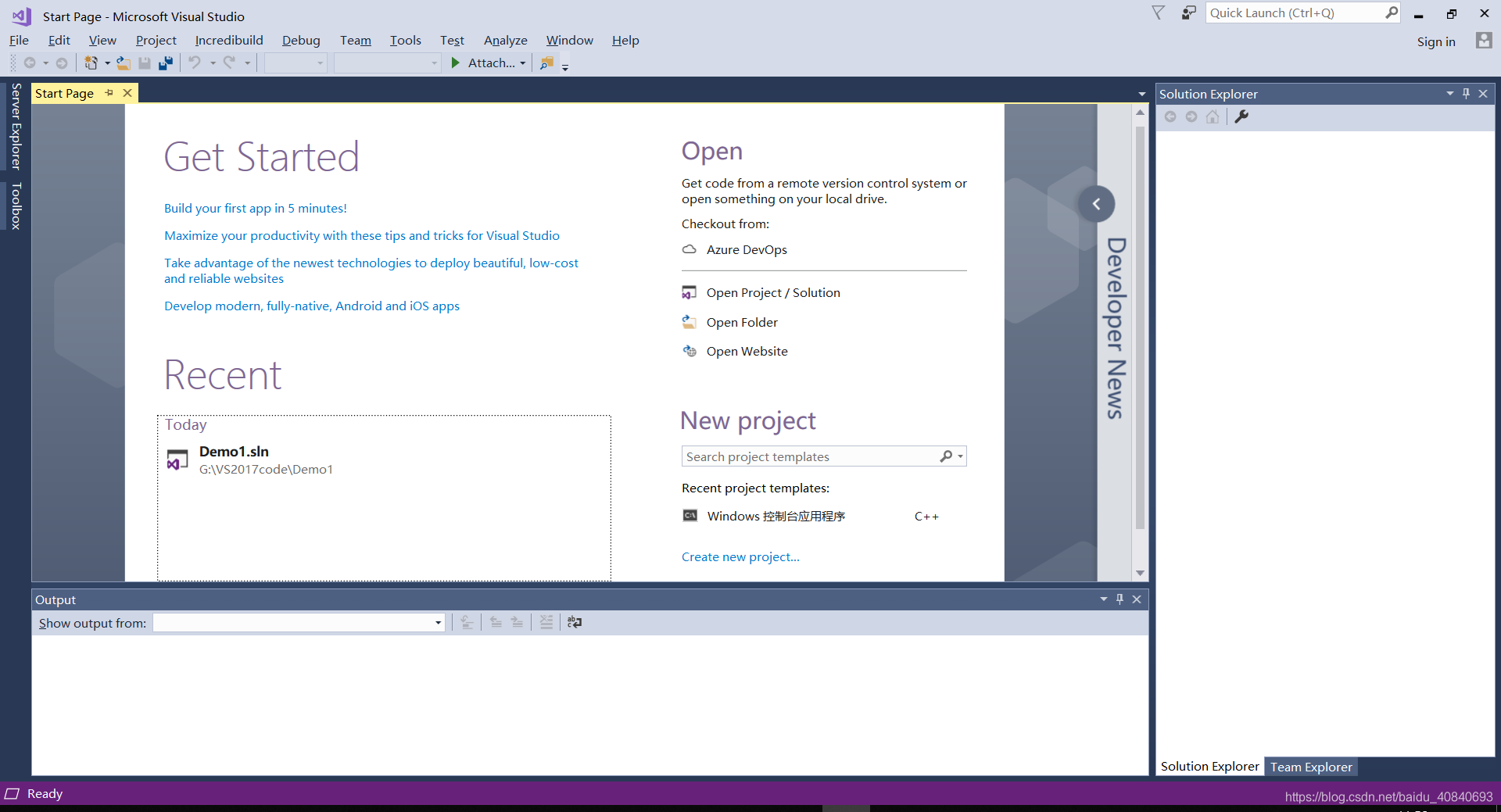The height and width of the screenshot is (812, 1501).
Task: Expand the Redo history dropdown arrow
Action: [x=247, y=63]
